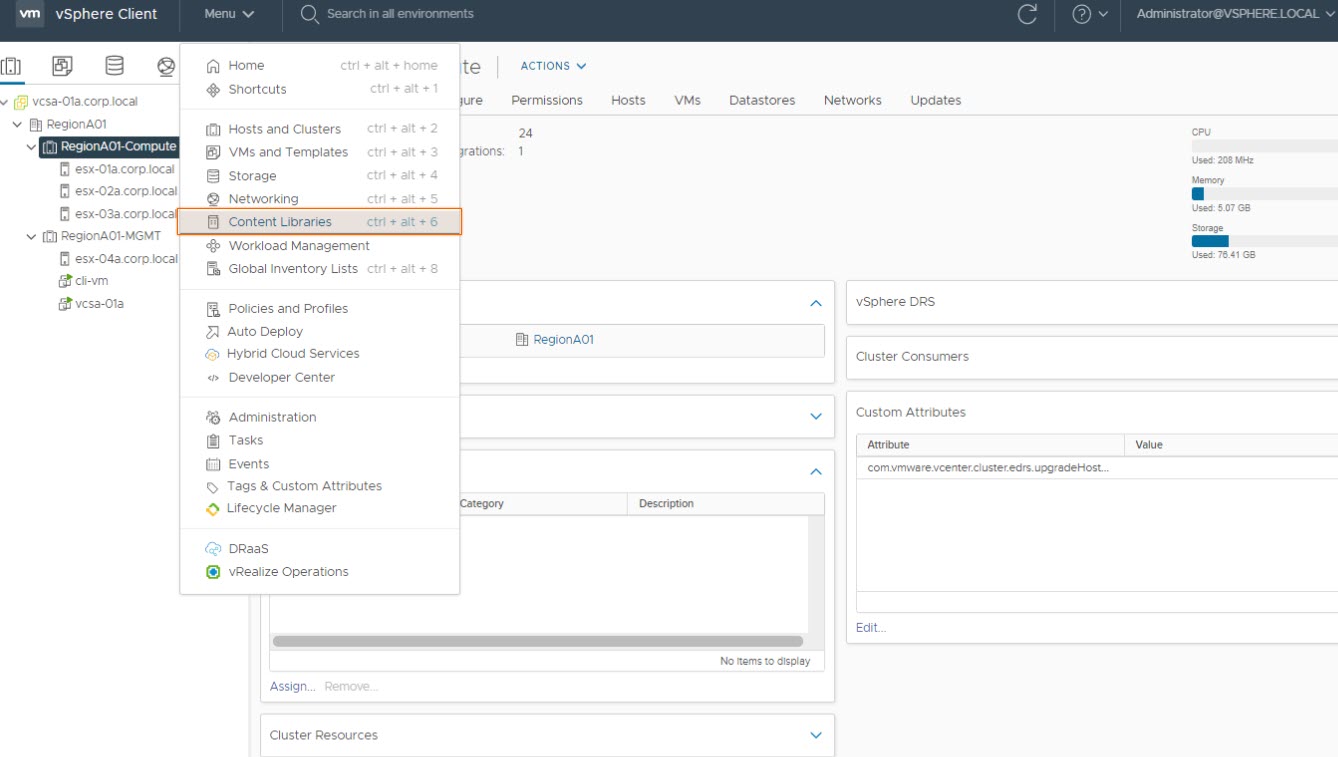Open the Actions dropdown

click(553, 66)
